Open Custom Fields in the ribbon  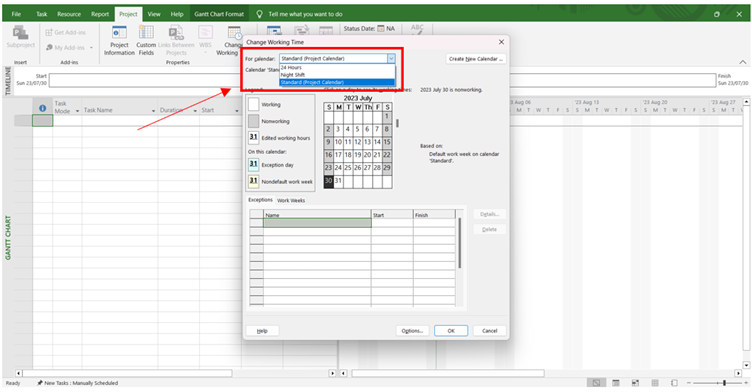pos(146,40)
